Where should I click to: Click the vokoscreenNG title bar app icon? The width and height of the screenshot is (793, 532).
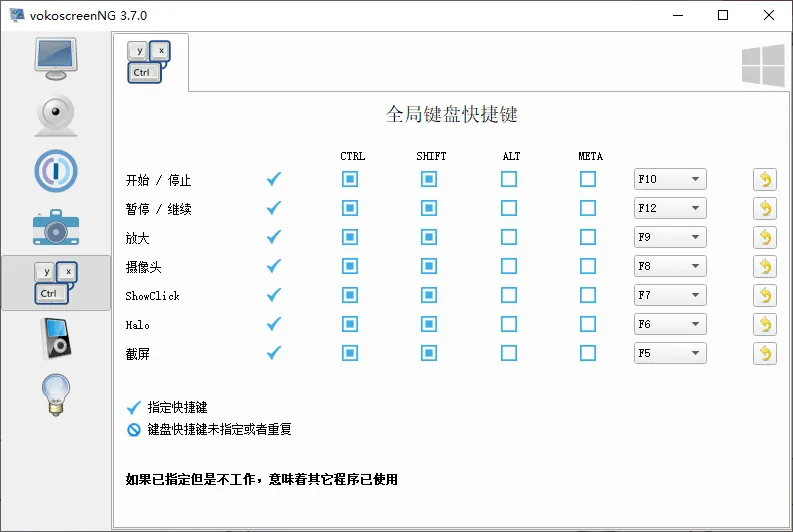coord(17,15)
